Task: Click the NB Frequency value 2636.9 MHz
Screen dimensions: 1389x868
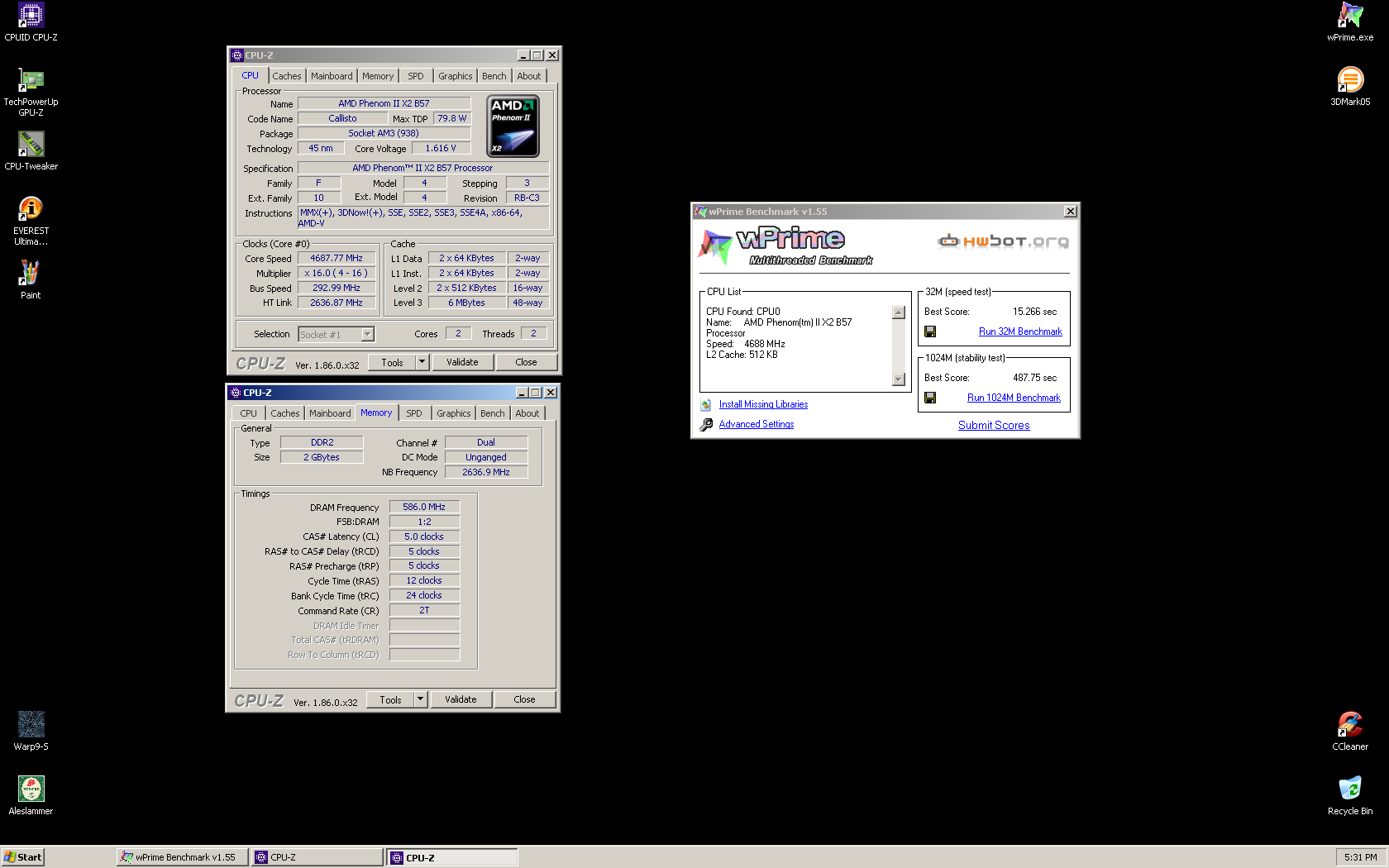Action: (x=486, y=472)
